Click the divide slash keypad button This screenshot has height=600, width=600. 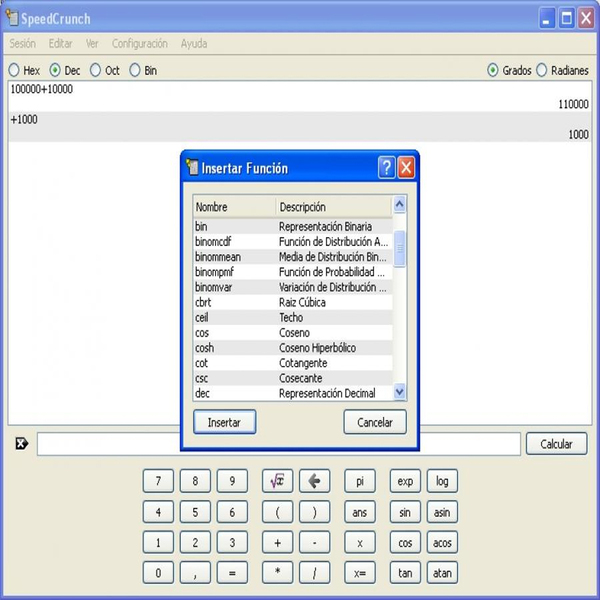point(314,572)
